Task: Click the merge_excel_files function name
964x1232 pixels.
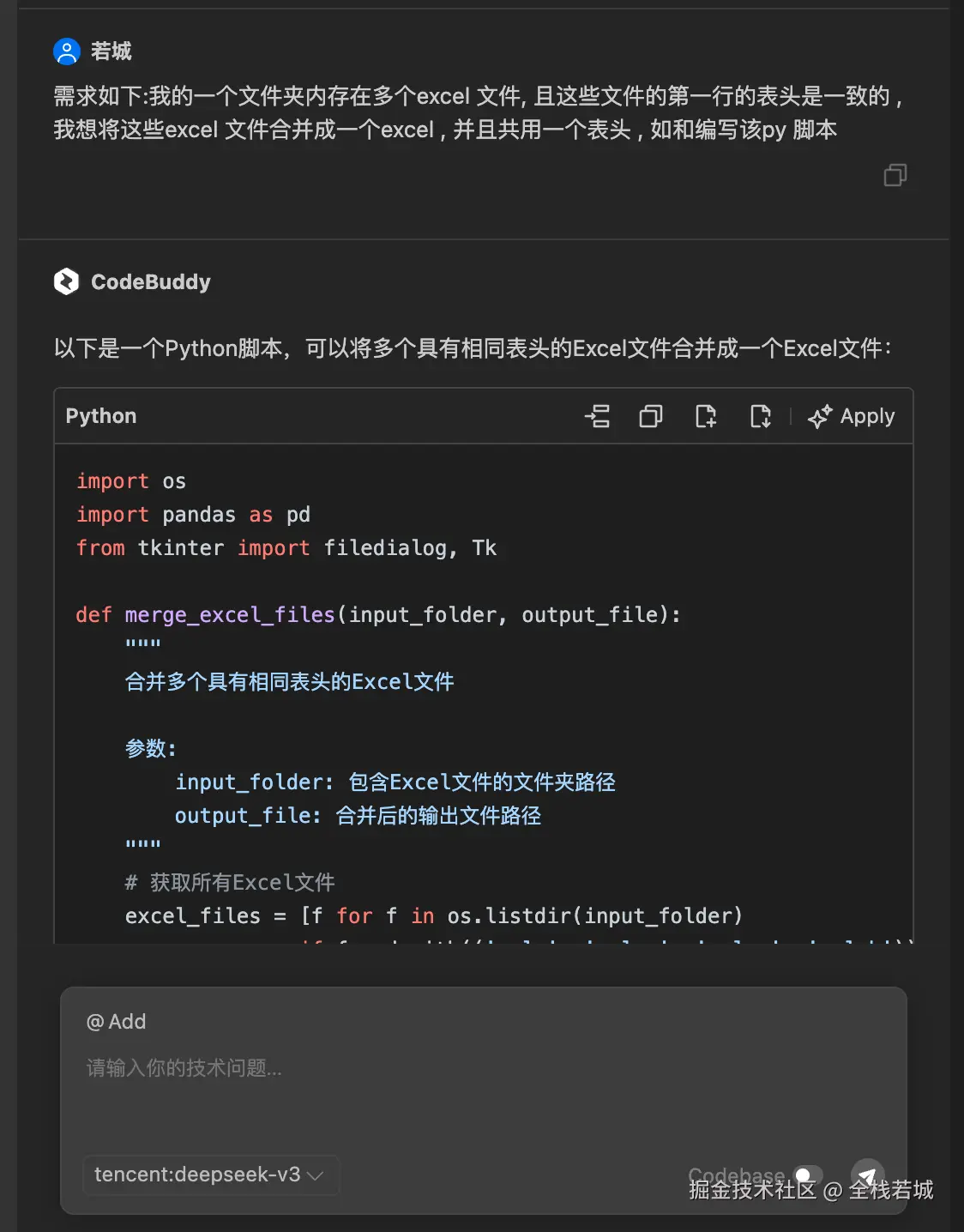Action: (229, 614)
